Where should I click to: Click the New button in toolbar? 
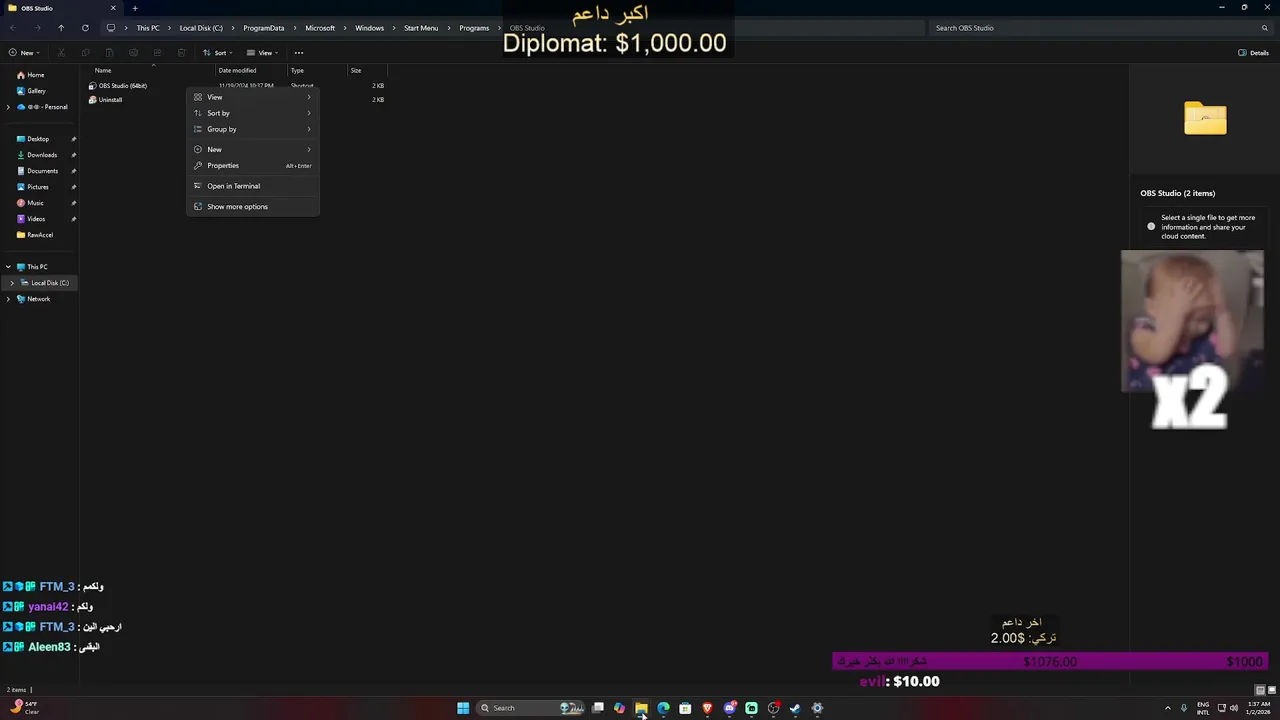click(23, 53)
